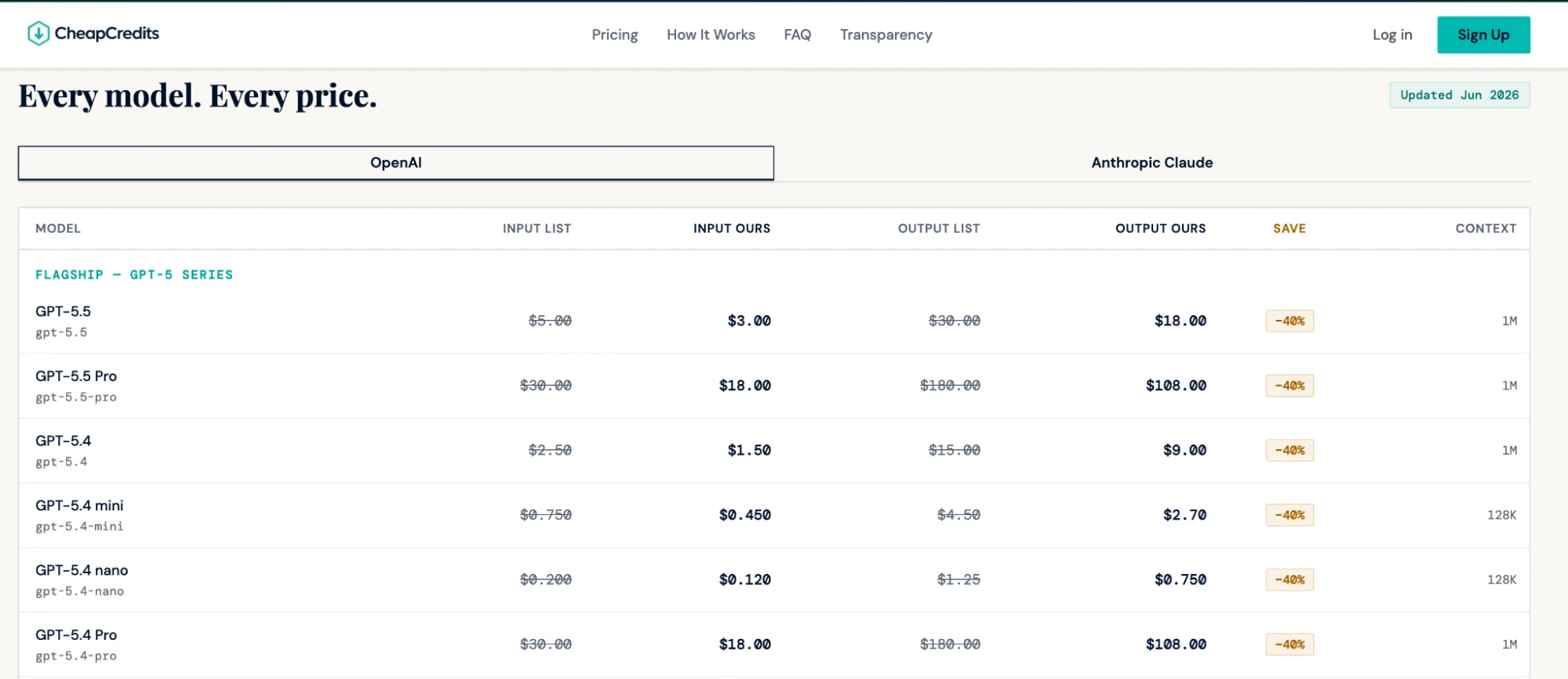The image size is (1568, 679).
Task: Click the OUTPUT LIST column header
Action: coord(939,228)
